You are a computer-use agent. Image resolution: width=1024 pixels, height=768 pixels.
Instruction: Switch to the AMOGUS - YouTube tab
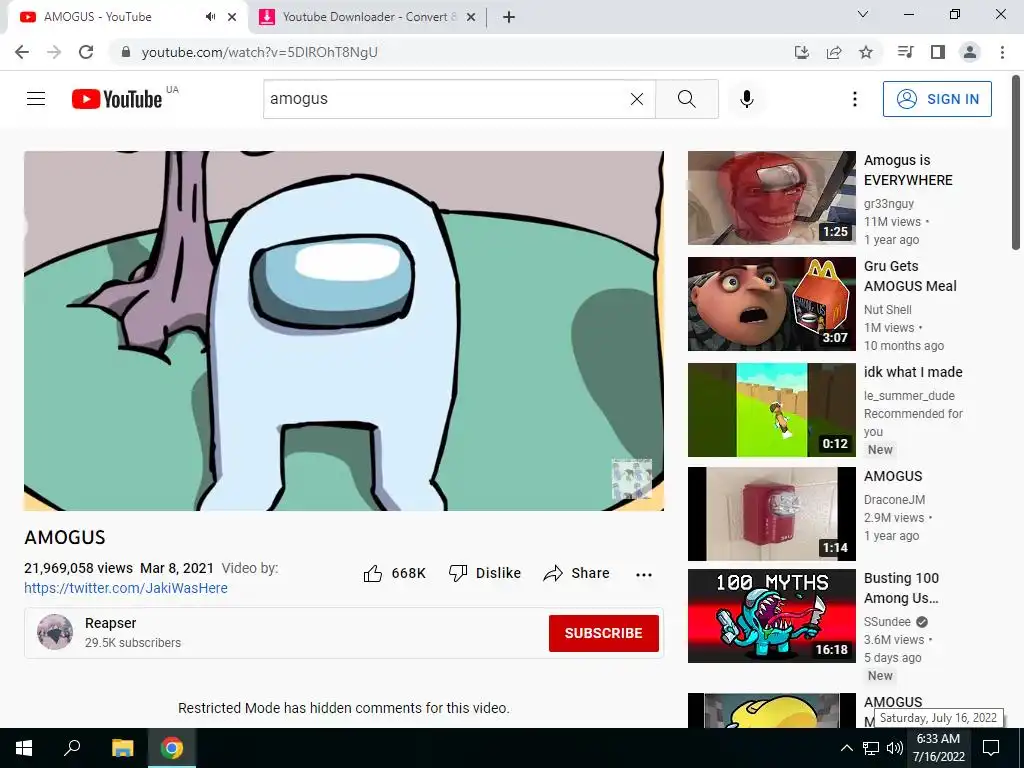point(127,17)
